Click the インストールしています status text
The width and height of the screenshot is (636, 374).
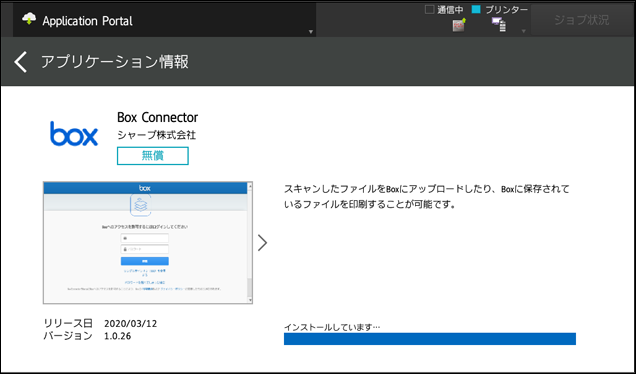coord(332,327)
